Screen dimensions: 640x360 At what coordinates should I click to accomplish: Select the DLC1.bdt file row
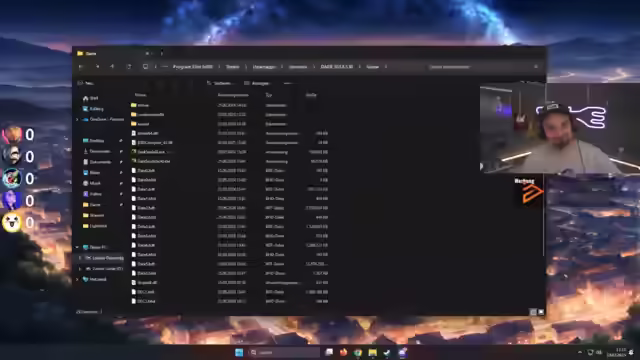(229, 292)
